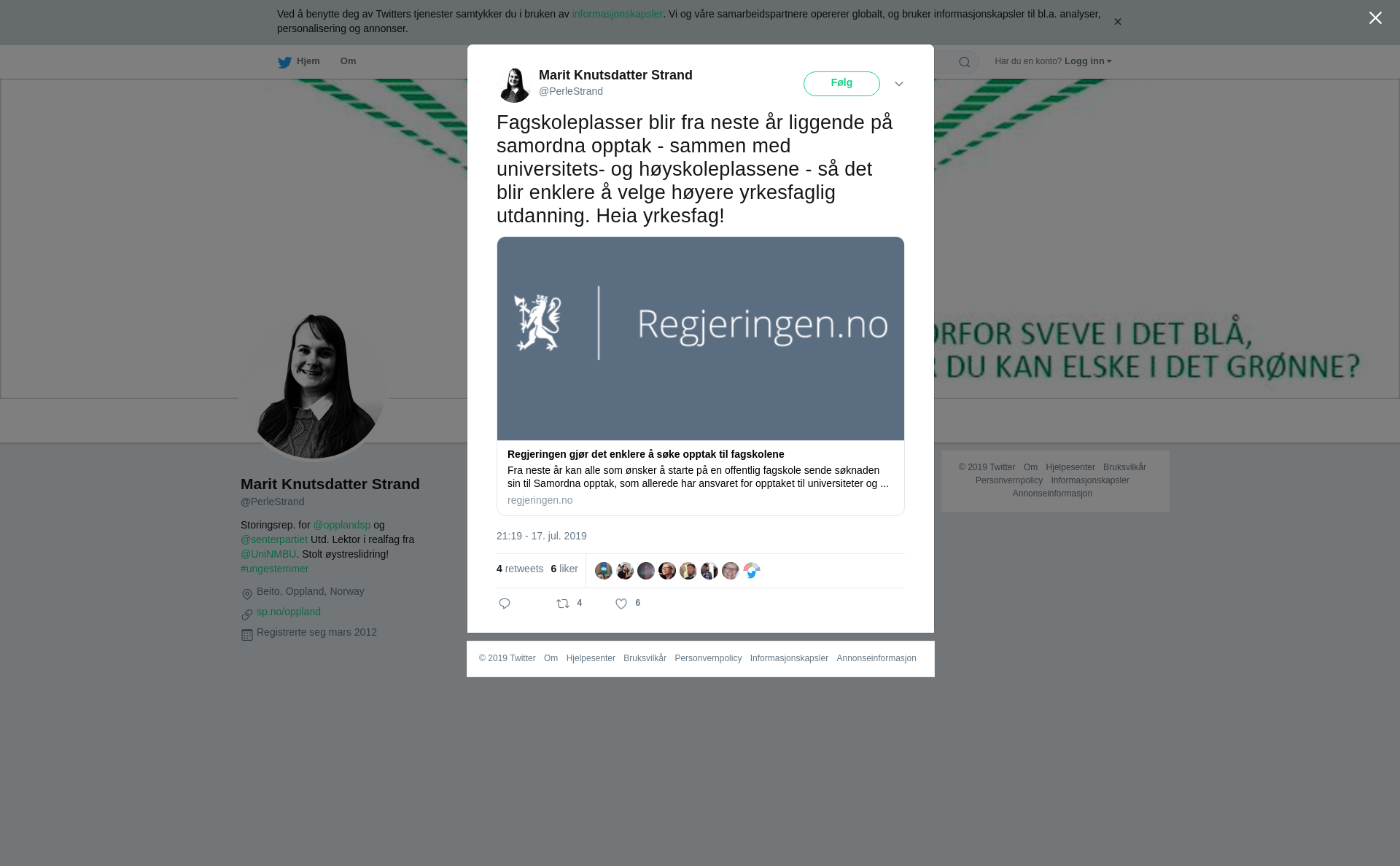Open the regjeringen.no link card image

701,338
